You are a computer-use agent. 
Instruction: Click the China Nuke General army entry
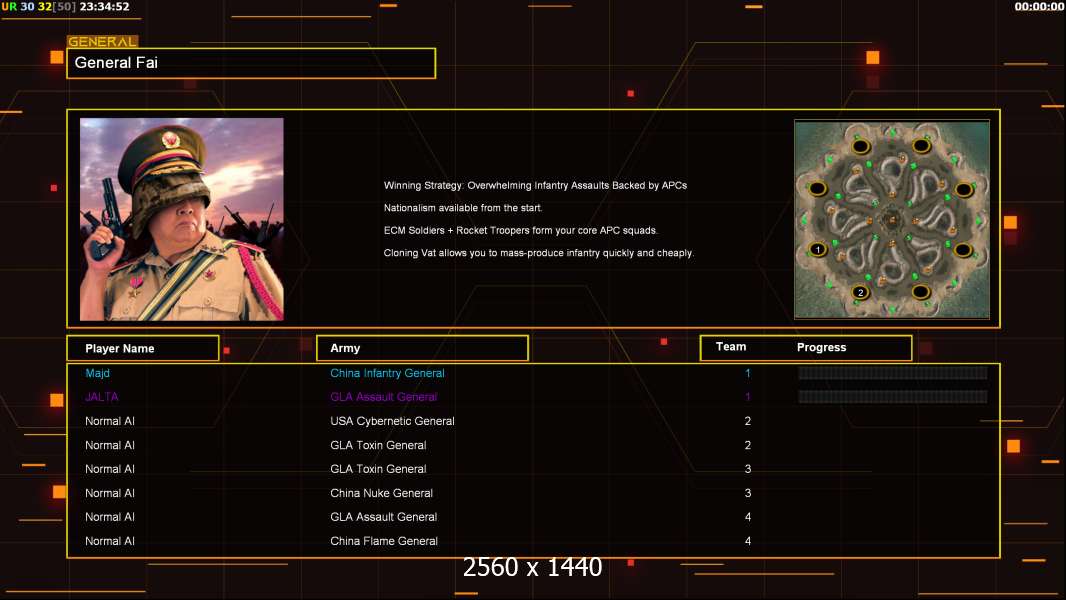[x=381, y=493]
